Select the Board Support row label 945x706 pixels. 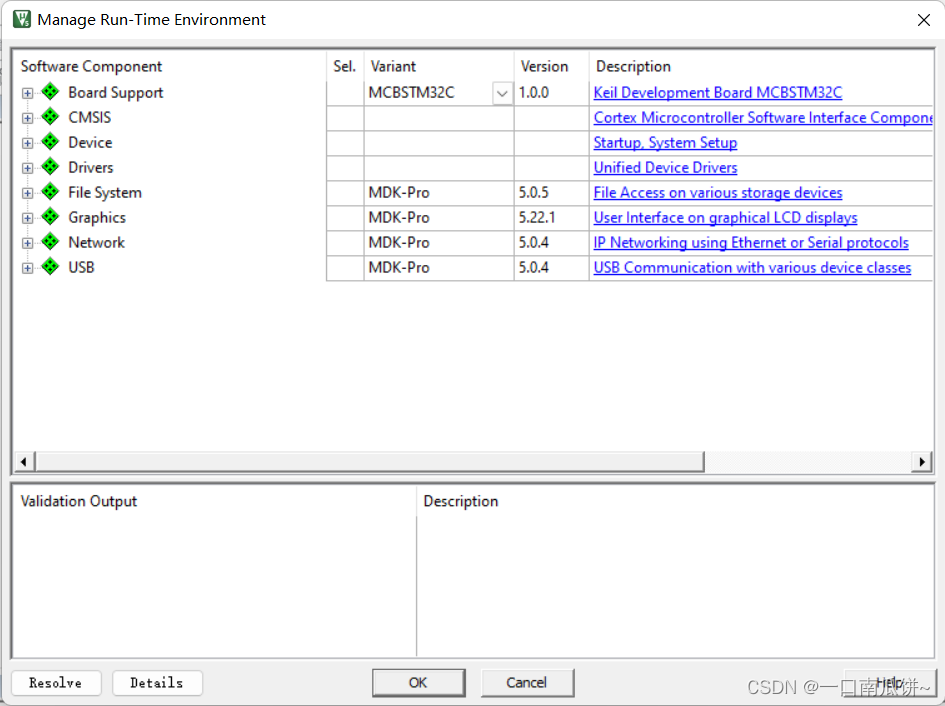point(116,92)
